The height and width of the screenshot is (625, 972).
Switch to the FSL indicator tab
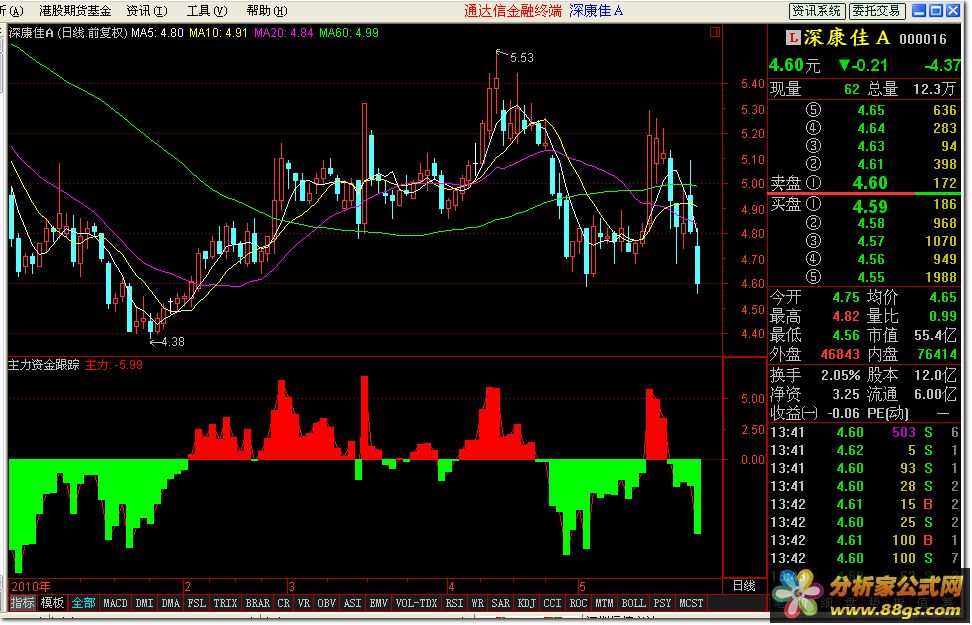pos(197,603)
